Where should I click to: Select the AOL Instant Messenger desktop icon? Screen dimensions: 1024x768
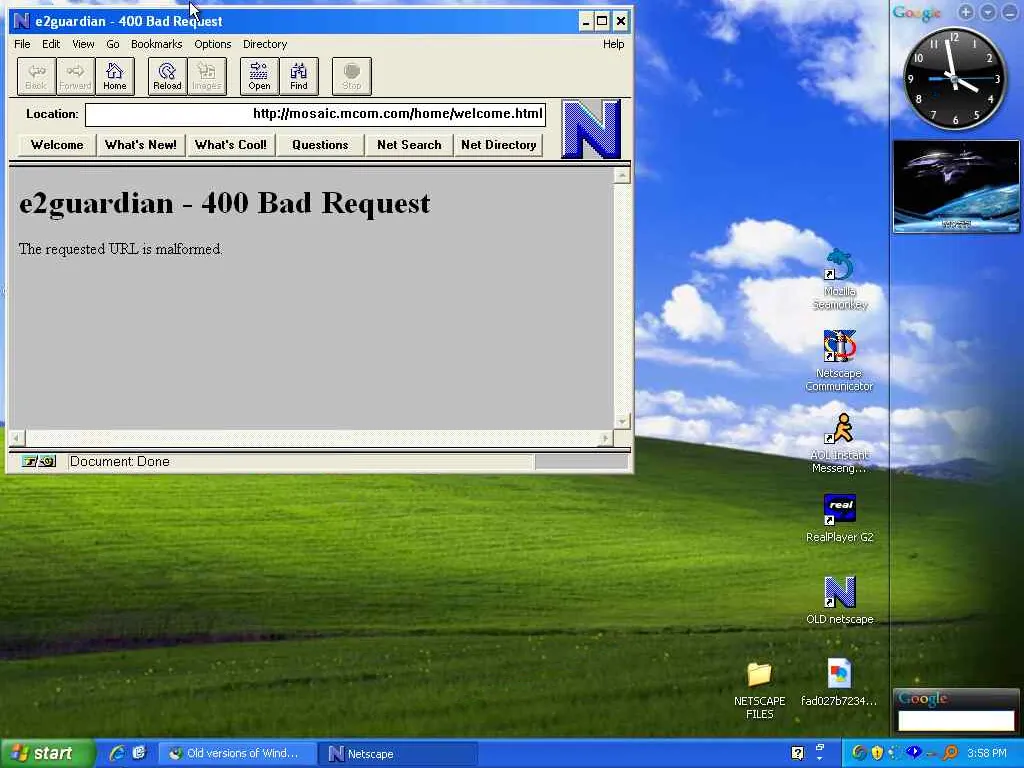pyautogui.click(x=839, y=443)
